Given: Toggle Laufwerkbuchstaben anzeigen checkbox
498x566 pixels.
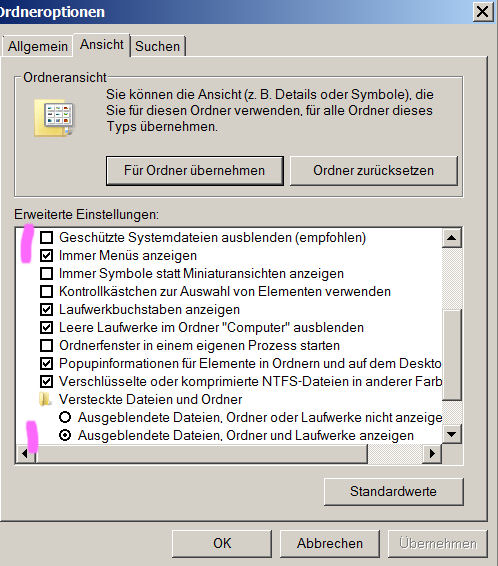Looking at the screenshot, I should pos(47,310).
